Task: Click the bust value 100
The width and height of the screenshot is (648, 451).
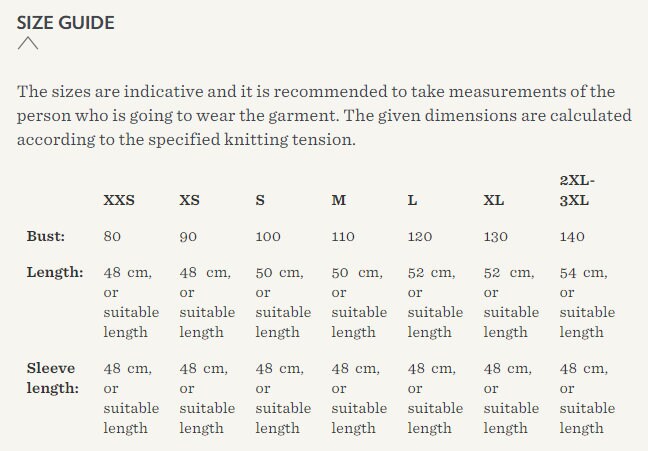Action: 268,237
